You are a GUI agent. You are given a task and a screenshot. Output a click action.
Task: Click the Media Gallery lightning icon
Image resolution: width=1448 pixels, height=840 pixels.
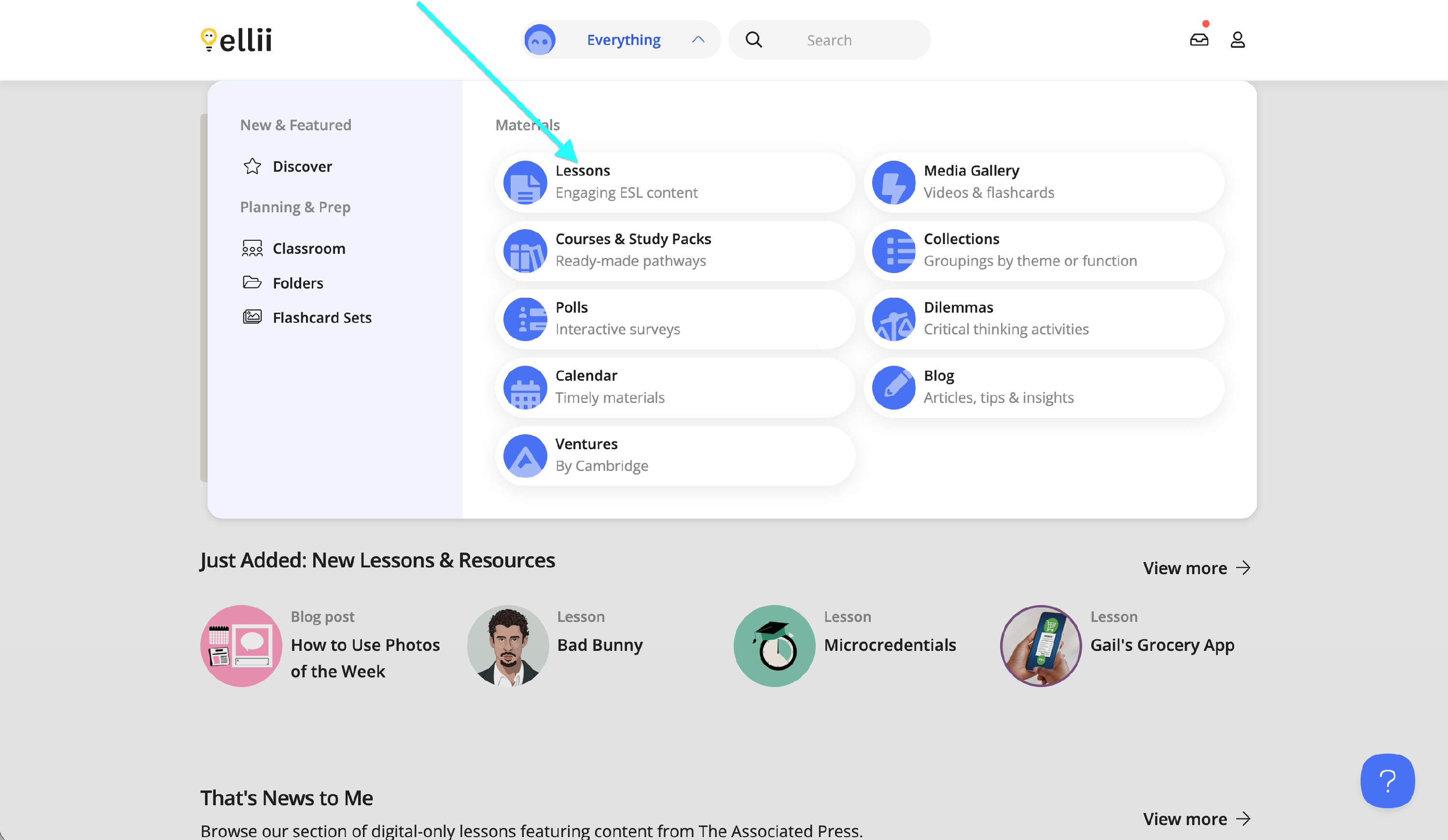click(x=893, y=183)
